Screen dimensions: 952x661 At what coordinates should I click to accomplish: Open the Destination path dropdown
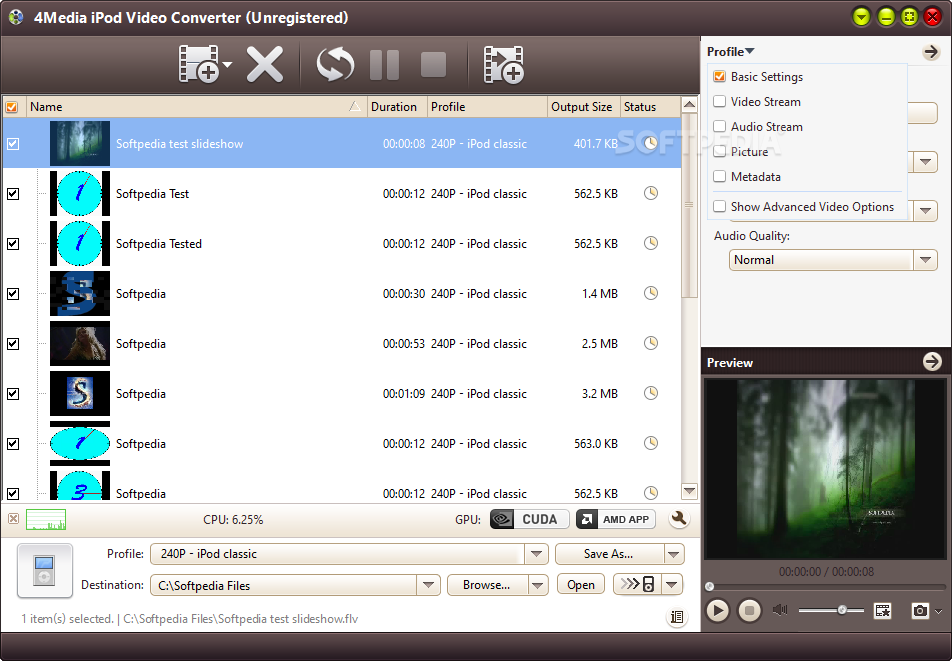[428, 585]
